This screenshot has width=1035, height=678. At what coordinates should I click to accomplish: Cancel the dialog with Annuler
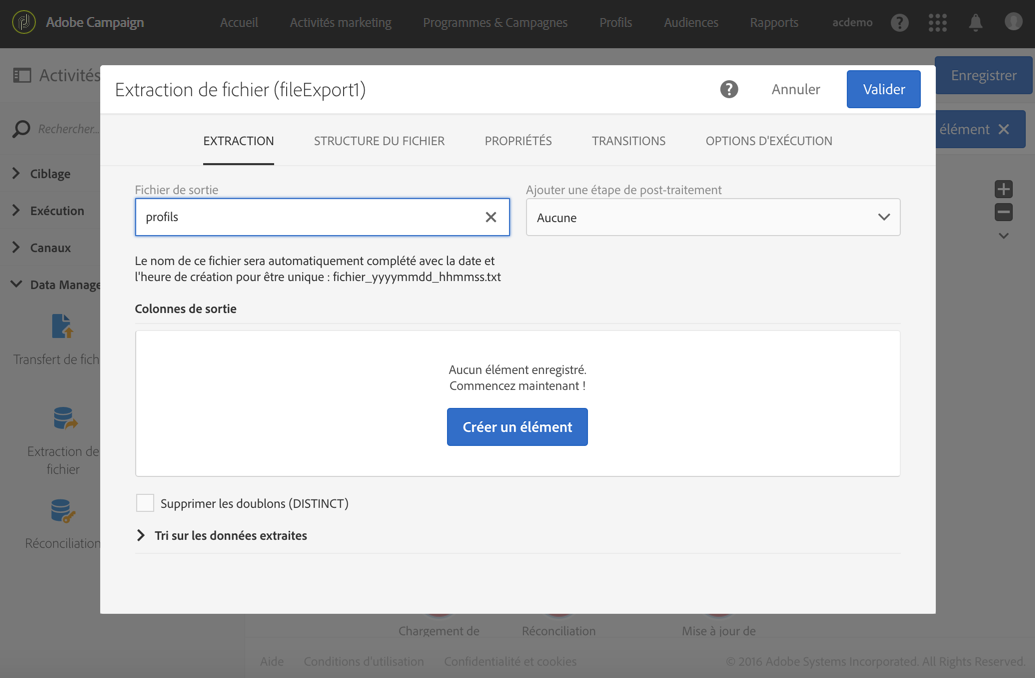pos(796,90)
